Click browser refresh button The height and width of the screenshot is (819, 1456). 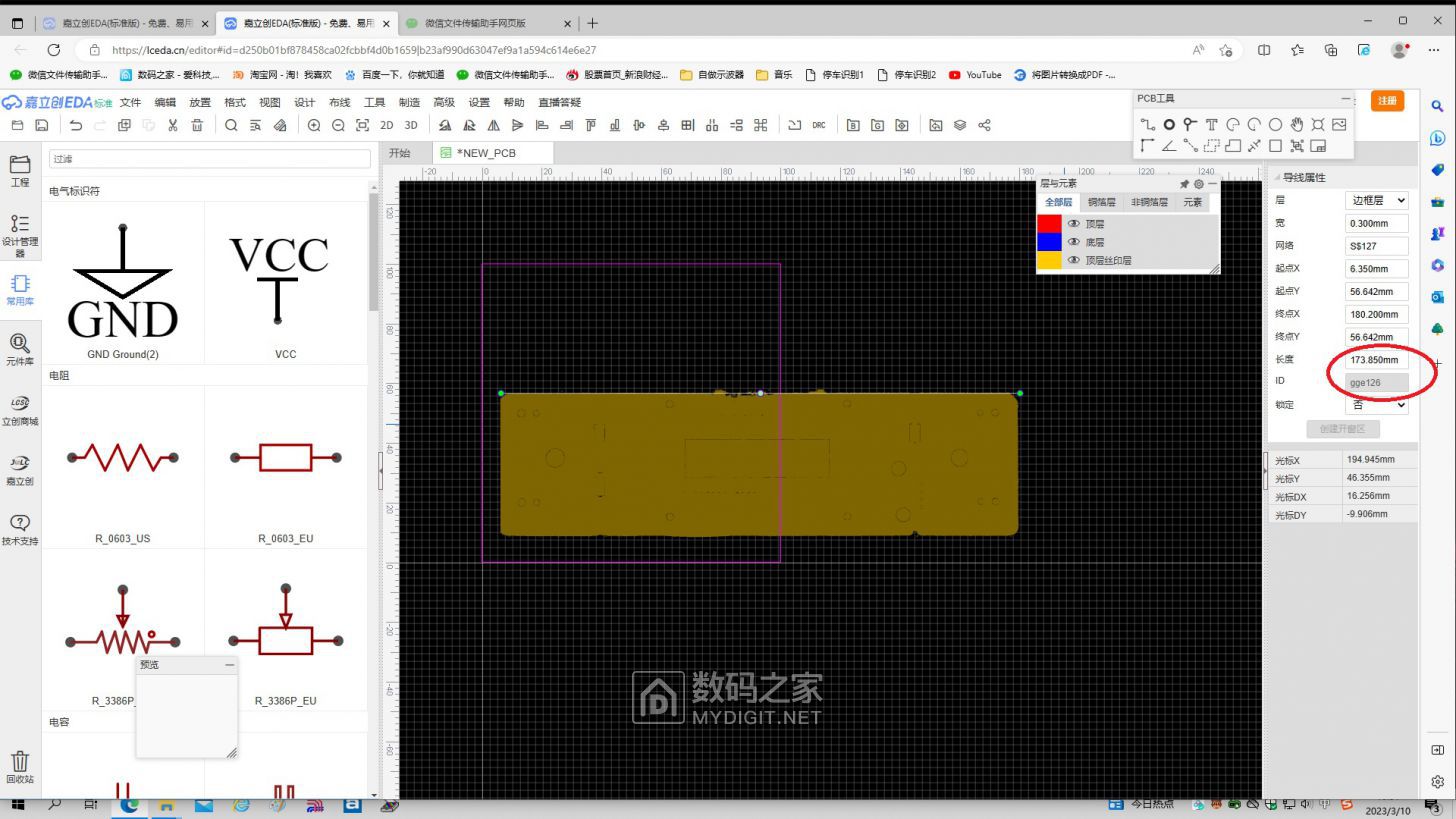53,50
